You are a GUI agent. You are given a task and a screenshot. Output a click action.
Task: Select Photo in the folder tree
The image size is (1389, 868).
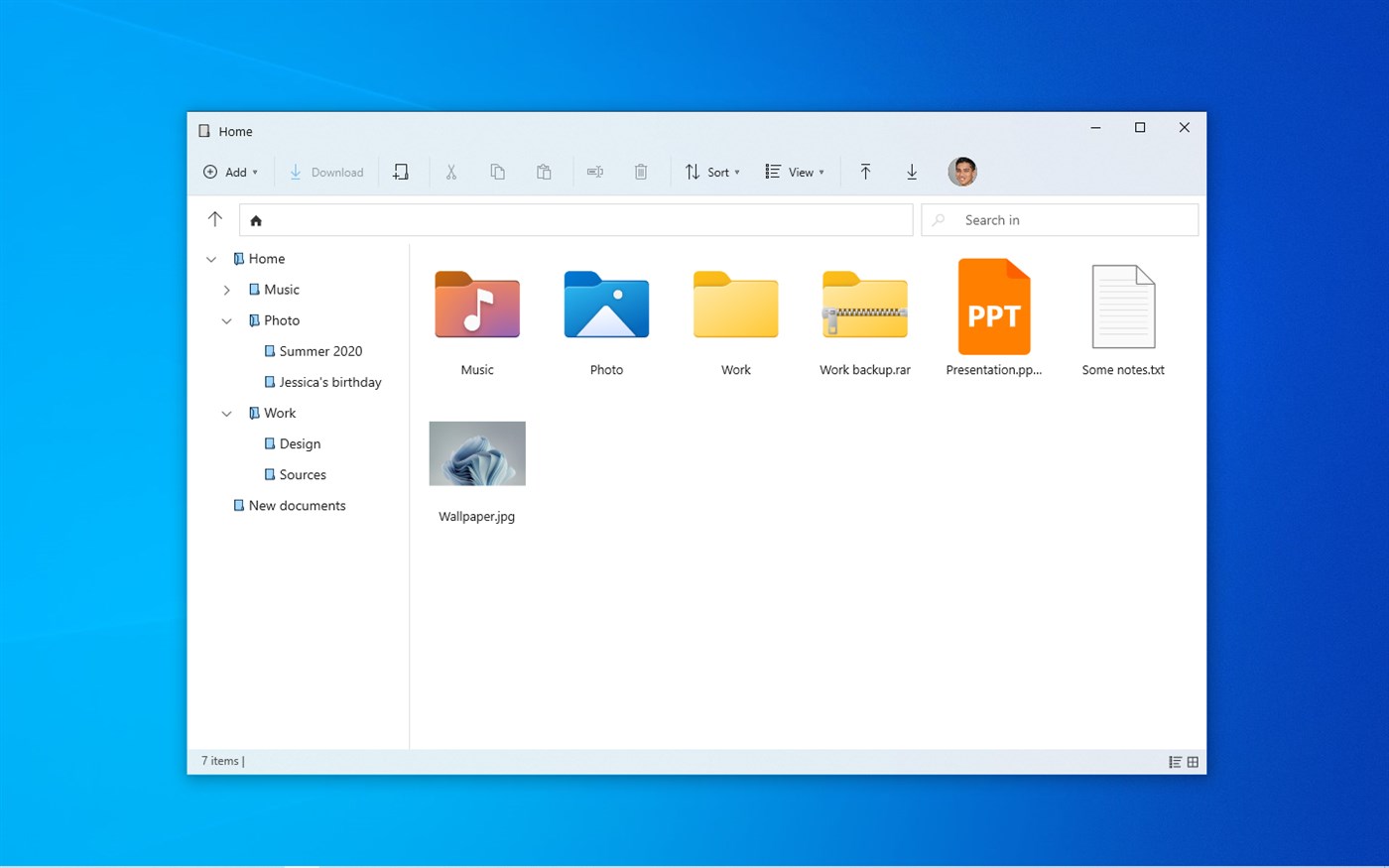click(274, 320)
